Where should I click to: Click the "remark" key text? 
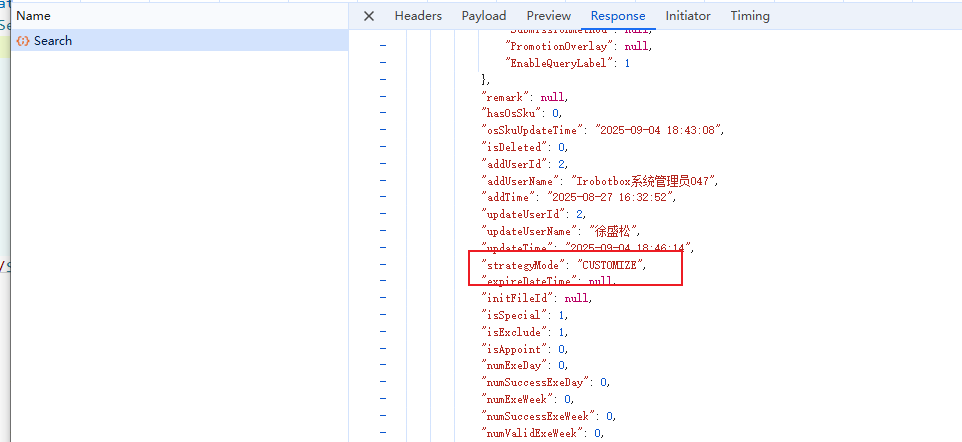(506, 97)
